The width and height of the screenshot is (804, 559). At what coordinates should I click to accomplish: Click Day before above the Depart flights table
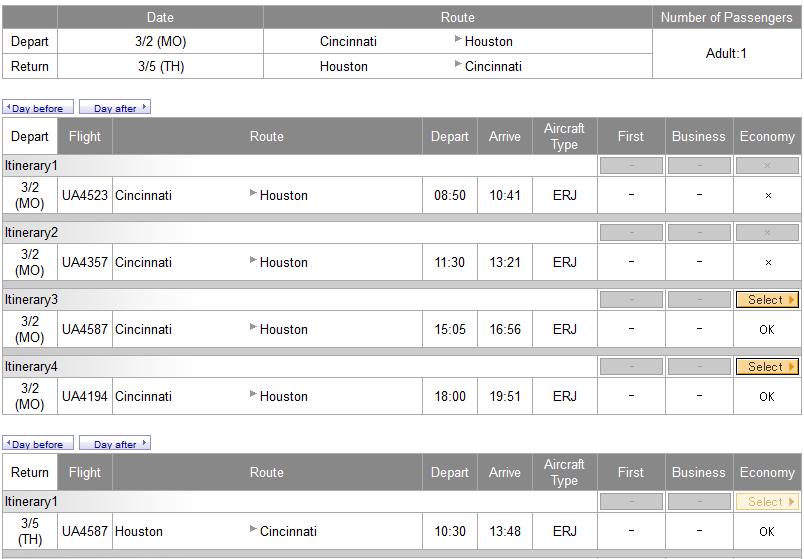tap(38, 108)
